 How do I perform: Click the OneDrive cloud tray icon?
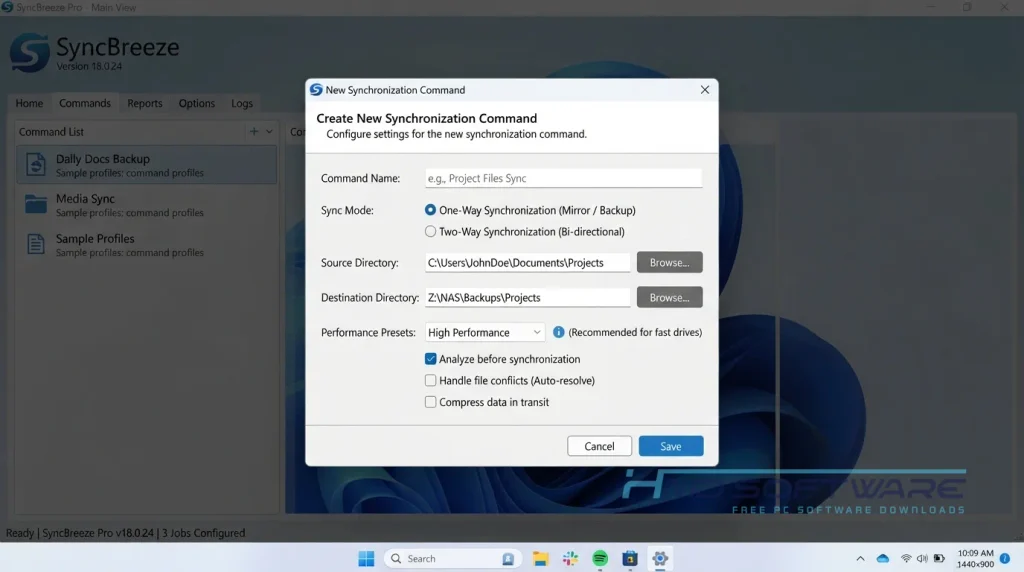[883, 558]
